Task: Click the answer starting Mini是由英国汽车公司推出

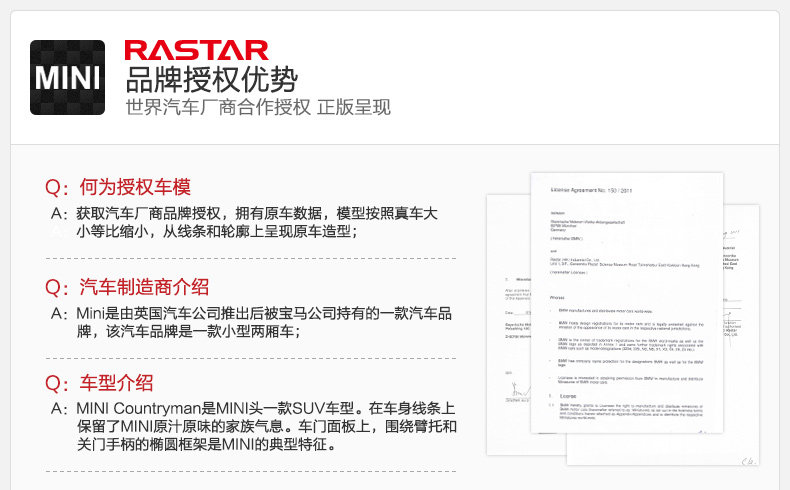Action: tap(264, 313)
